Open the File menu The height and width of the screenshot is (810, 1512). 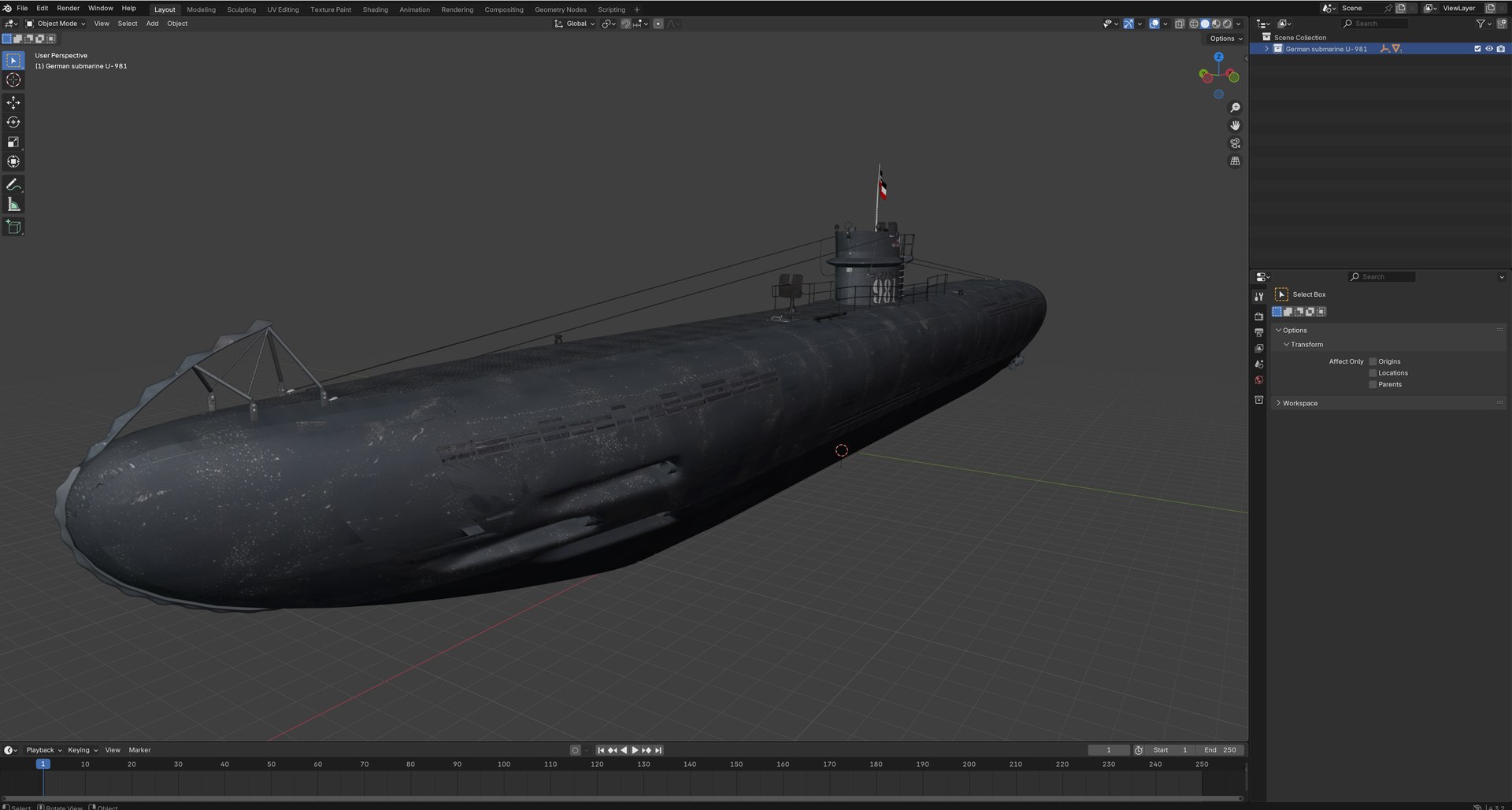point(22,8)
